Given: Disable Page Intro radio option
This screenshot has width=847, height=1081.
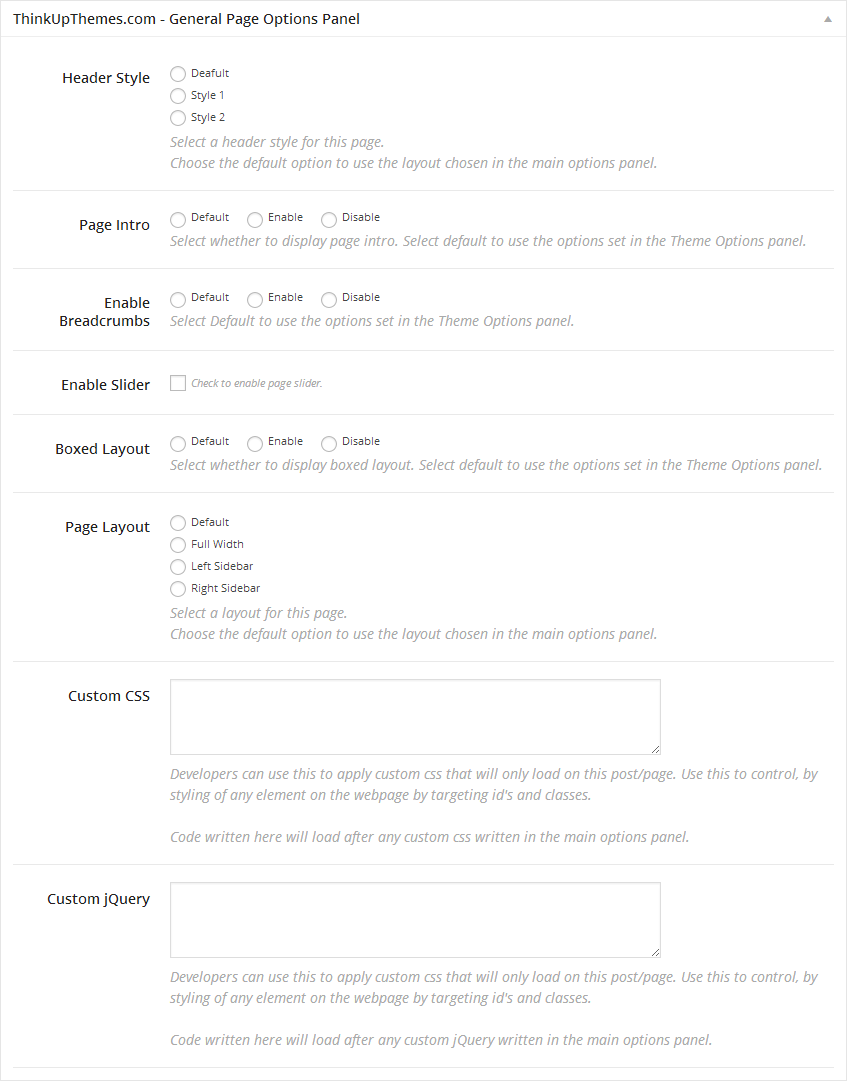Looking at the screenshot, I should click(x=329, y=219).
